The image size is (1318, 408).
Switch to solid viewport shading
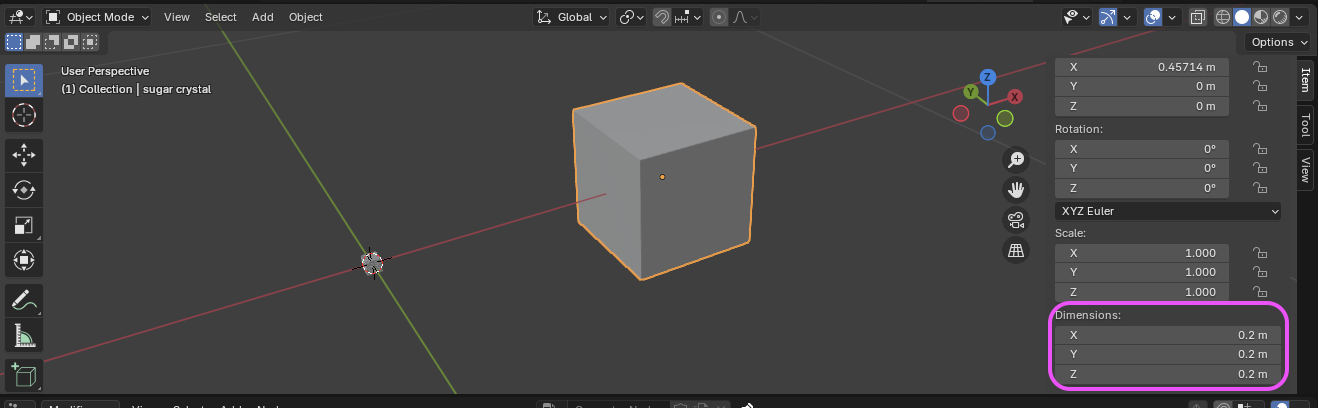click(x=1241, y=17)
